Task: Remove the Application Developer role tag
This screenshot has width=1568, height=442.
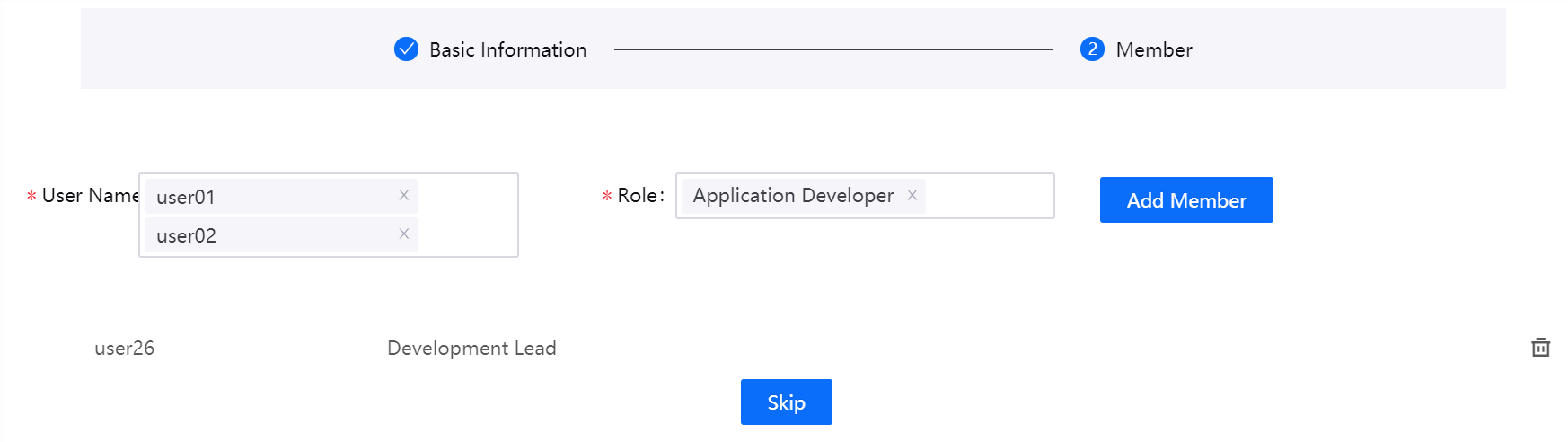Action: [912, 195]
